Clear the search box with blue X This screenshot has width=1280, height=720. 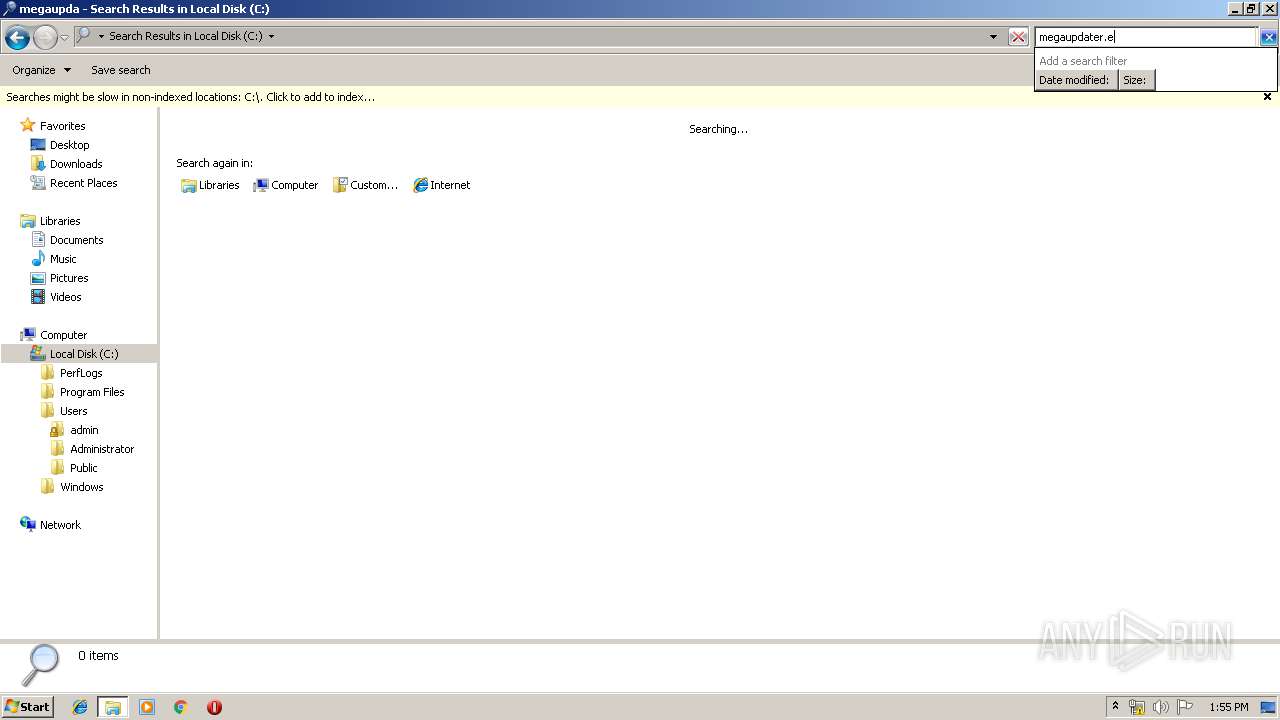(1268, 37)
